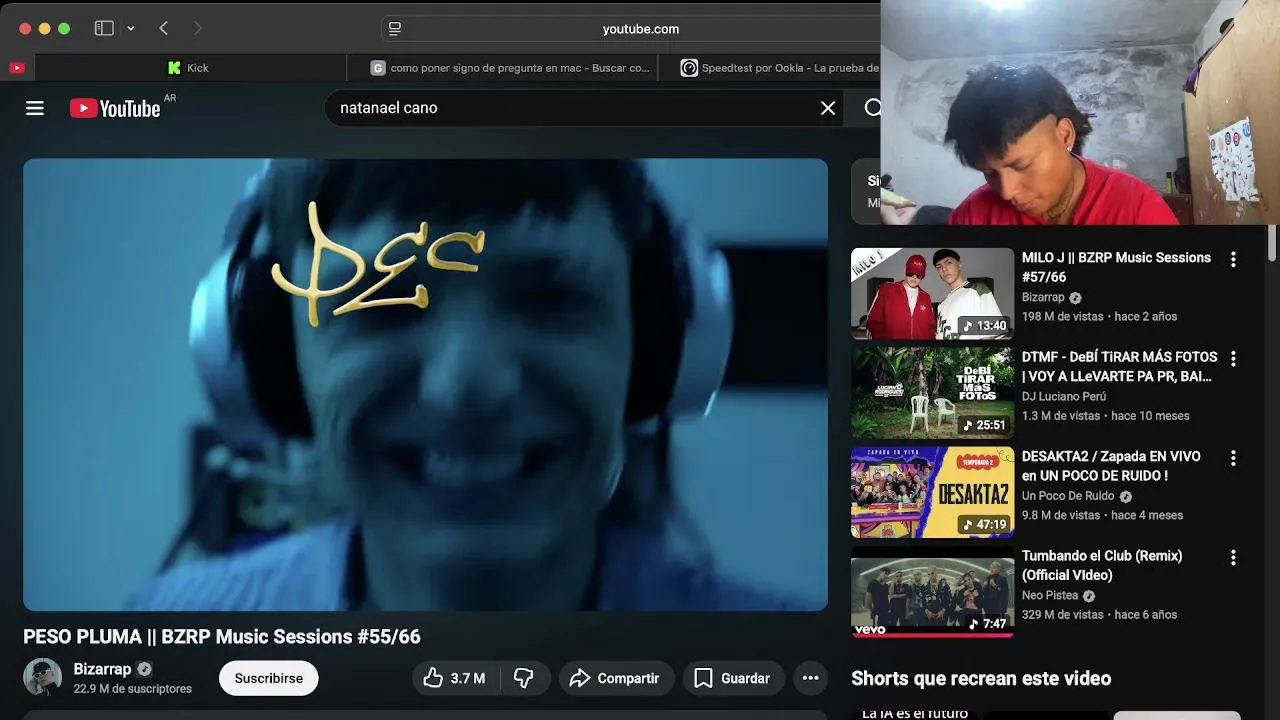Viewport: 1280px width, 720px height.
Task: Go back in Safari
Action: pos(163,28)
